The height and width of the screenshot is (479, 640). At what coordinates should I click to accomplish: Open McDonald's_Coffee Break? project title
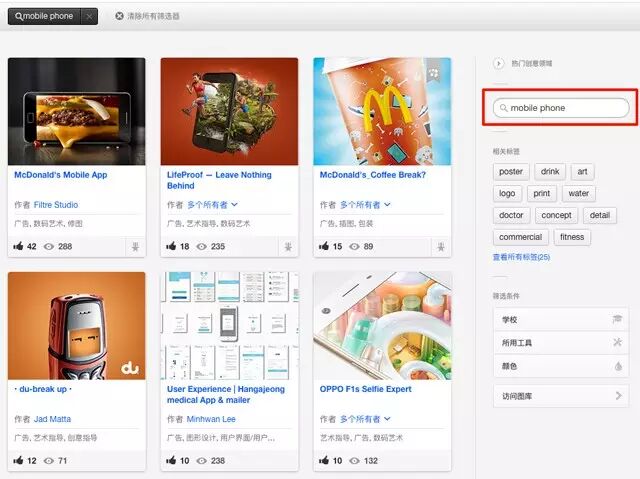[373, 175]
